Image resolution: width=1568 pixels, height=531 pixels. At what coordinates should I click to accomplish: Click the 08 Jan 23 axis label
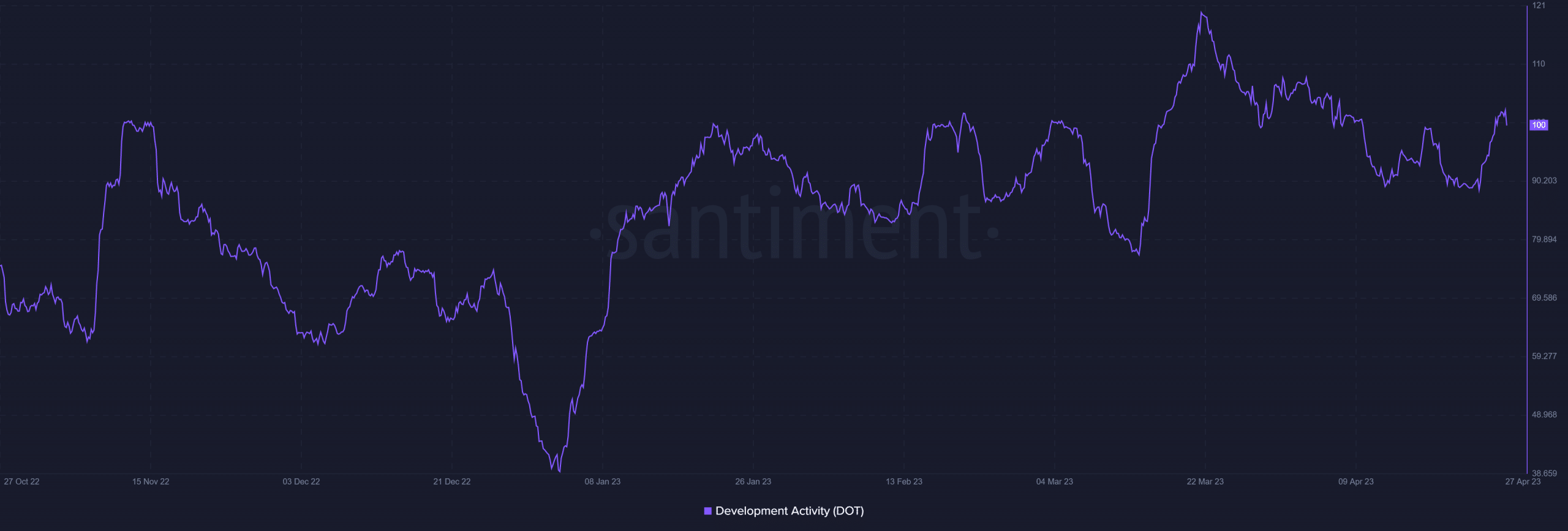click(x=603, y=481)
